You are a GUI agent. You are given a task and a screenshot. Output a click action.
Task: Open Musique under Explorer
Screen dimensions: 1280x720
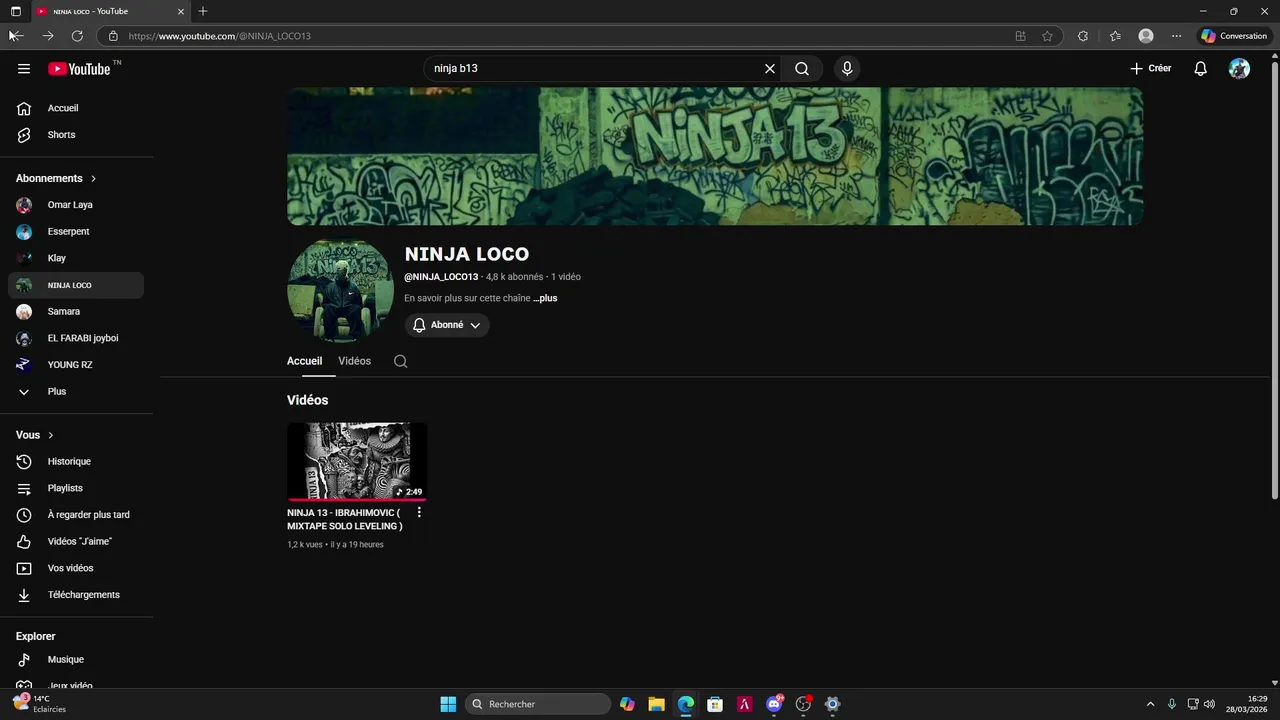pyautogui.click(x=76, y=660)
